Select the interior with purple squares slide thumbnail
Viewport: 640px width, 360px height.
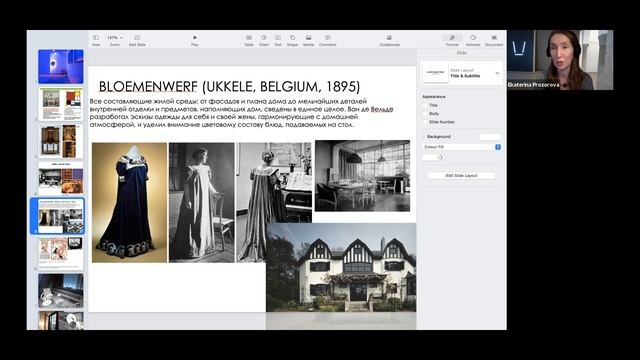(61, 178)
